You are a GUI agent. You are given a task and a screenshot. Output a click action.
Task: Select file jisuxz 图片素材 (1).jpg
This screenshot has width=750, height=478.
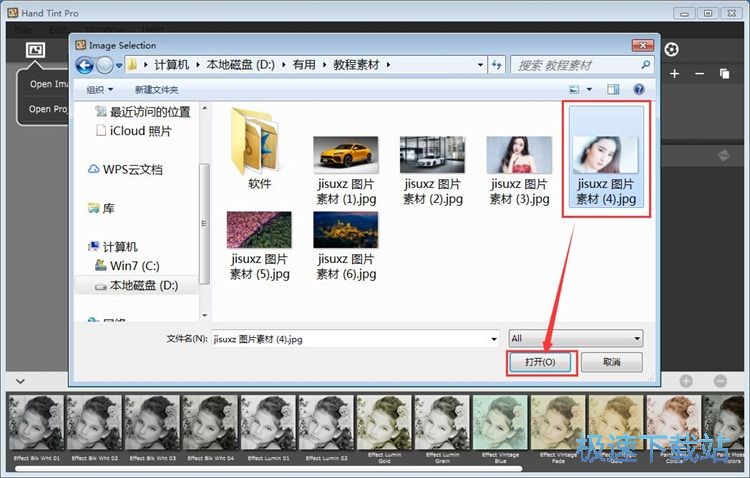point(346,170)
